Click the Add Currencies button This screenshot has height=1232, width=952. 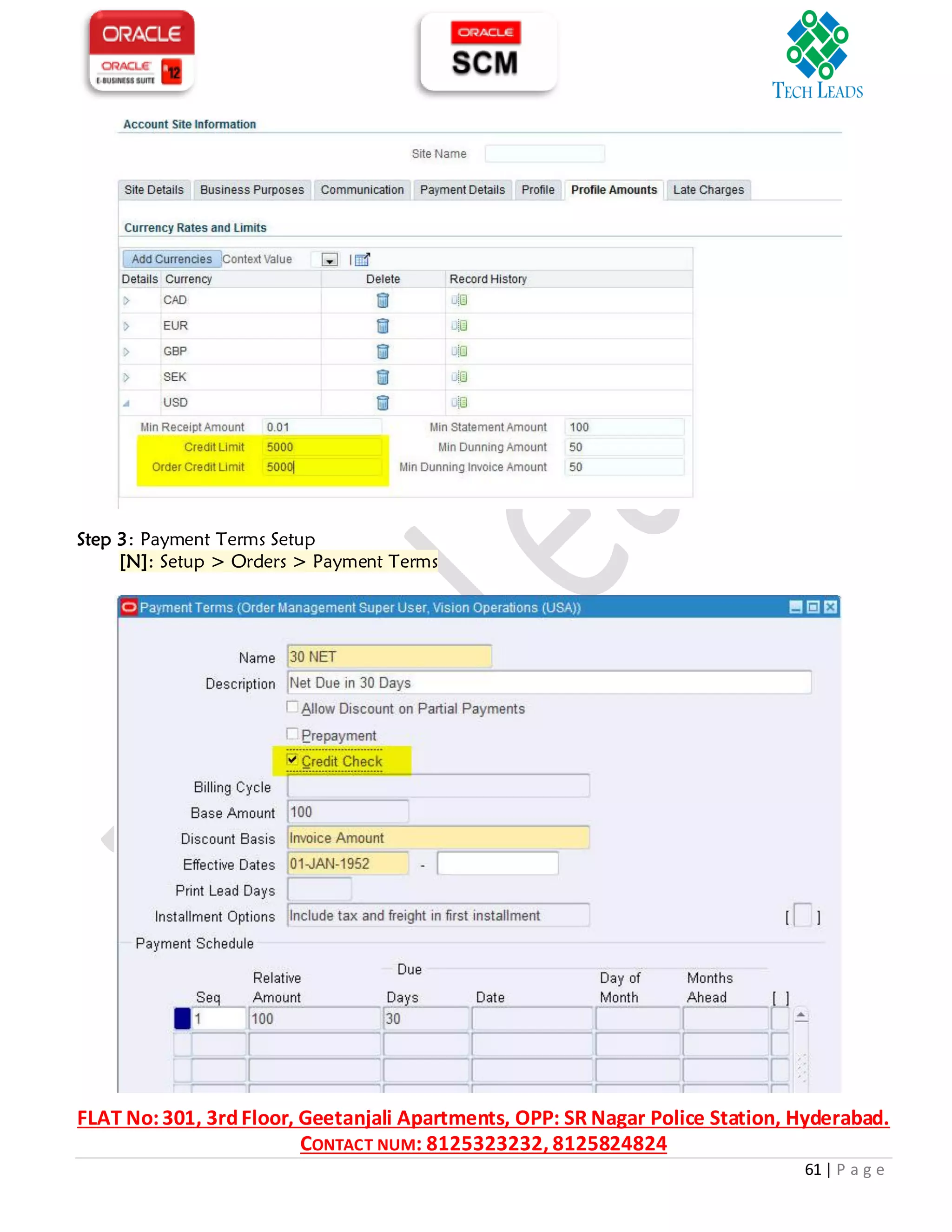pyautogui.click(x=172, y=259)
